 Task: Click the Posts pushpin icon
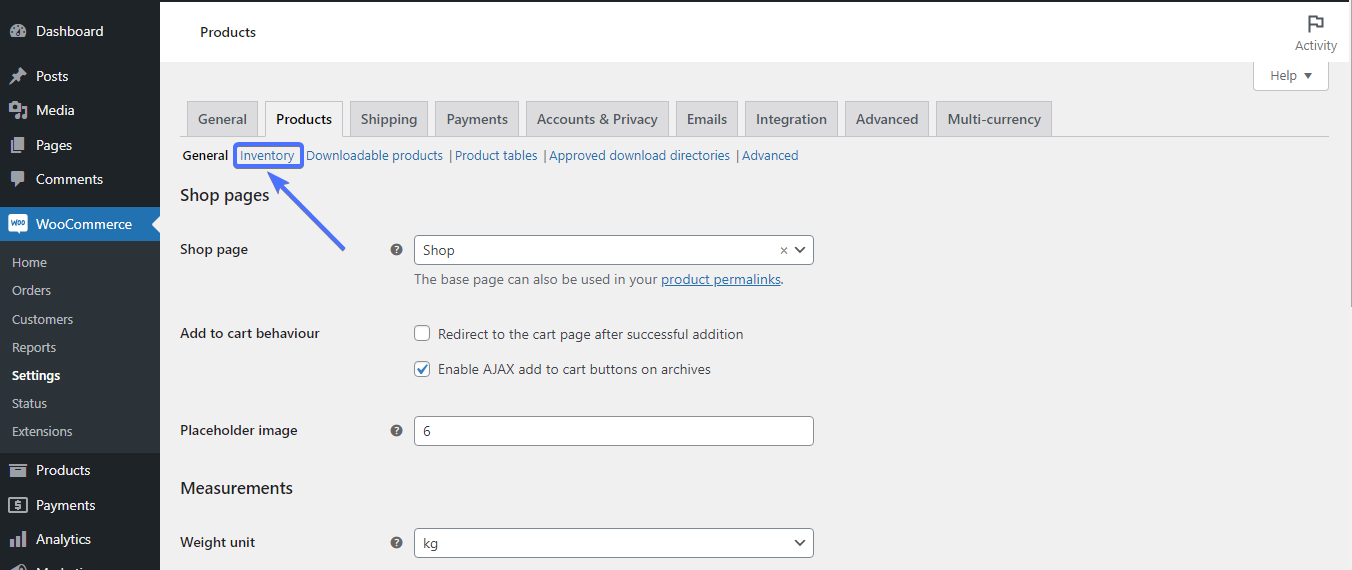[18, 76]
